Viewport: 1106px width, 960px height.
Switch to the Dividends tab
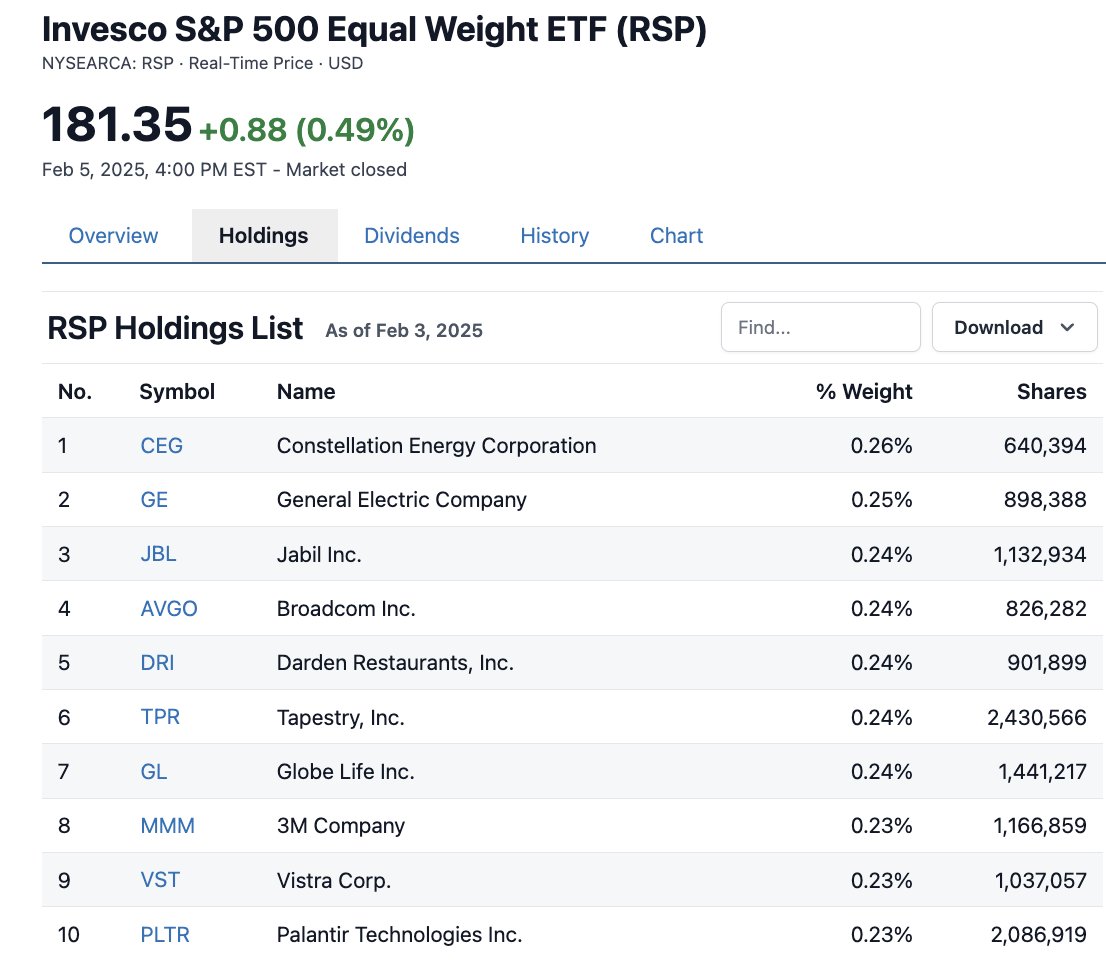pos(412,236)
